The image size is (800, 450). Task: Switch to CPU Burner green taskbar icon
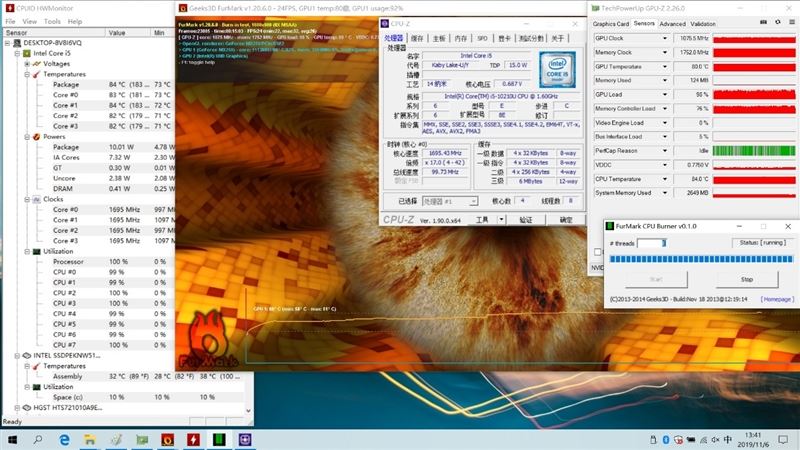pyautogui.click(x=219, y=440)
